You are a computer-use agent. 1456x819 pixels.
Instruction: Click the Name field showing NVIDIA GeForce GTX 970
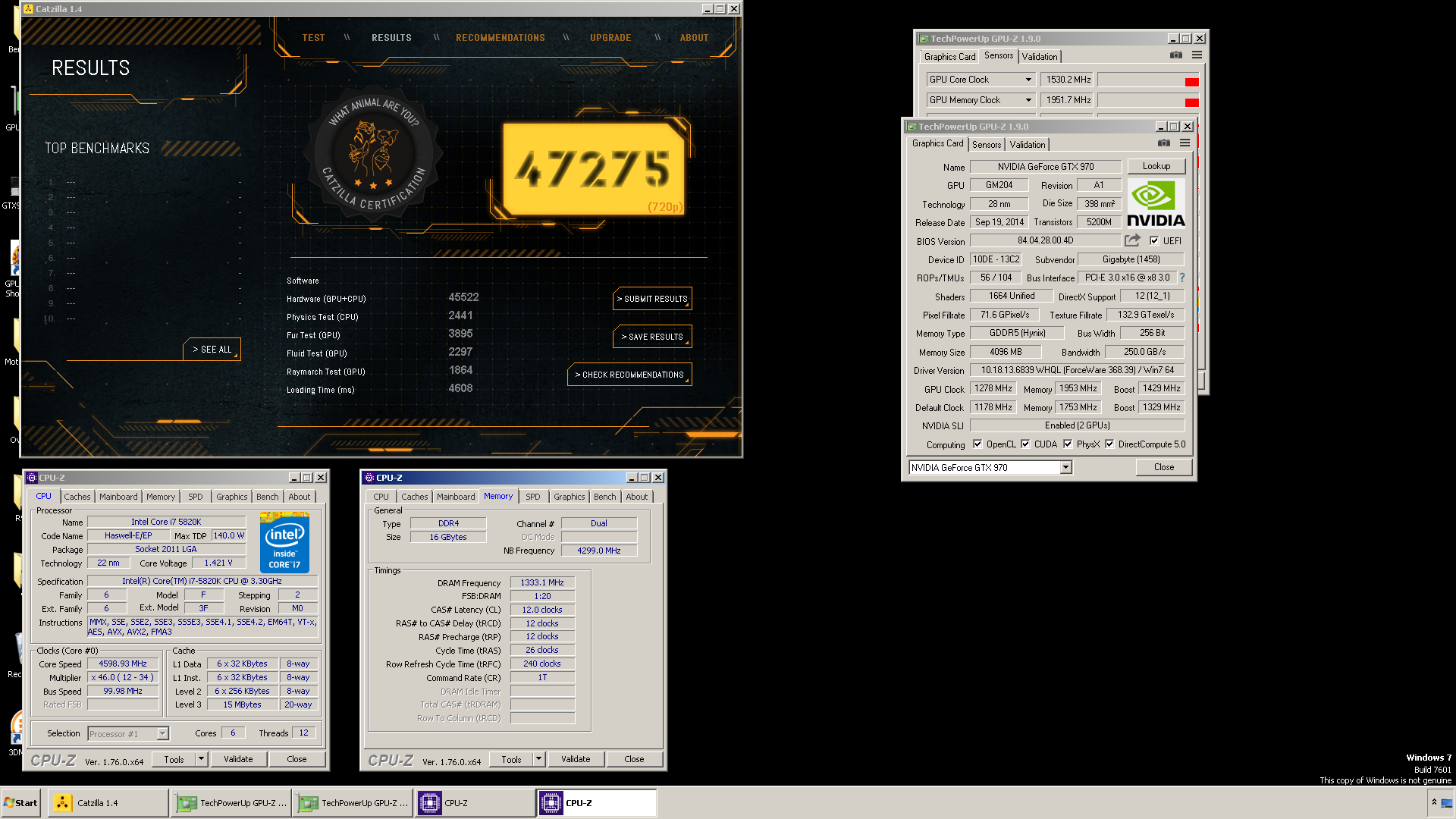(x=1045, y=167)
